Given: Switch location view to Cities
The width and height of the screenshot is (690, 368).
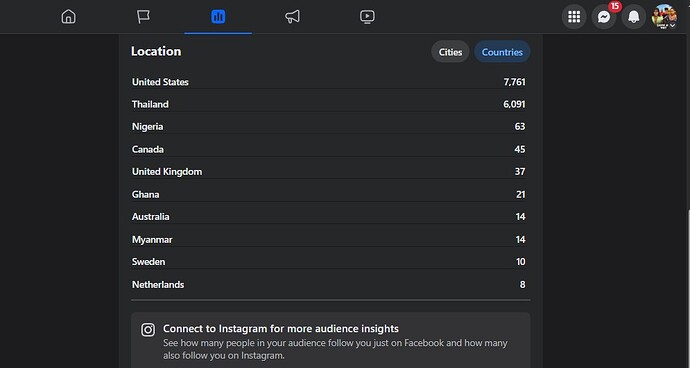Looking at the screenshot, I should [450, 52].
